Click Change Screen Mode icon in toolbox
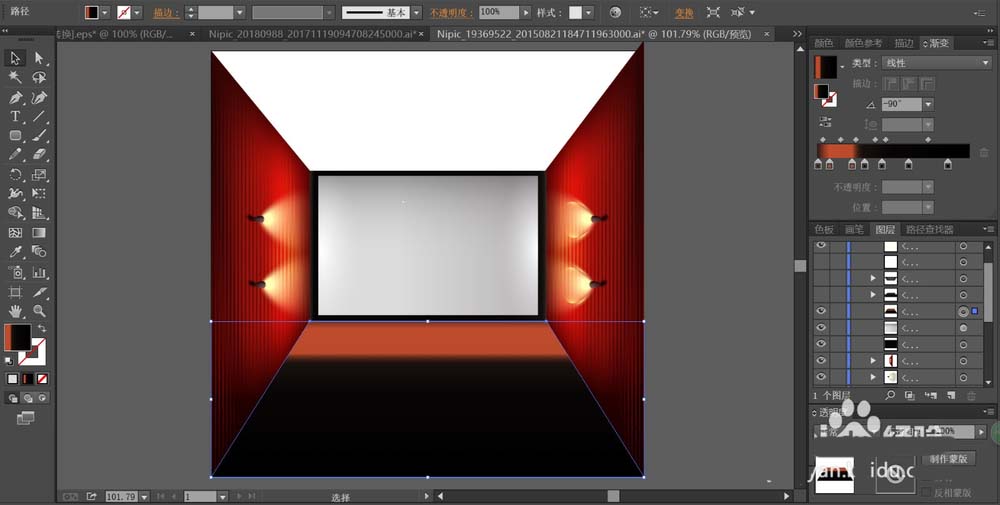This screenshot has width=1000, height=505. pyautogui.click(x=26, y=418)
